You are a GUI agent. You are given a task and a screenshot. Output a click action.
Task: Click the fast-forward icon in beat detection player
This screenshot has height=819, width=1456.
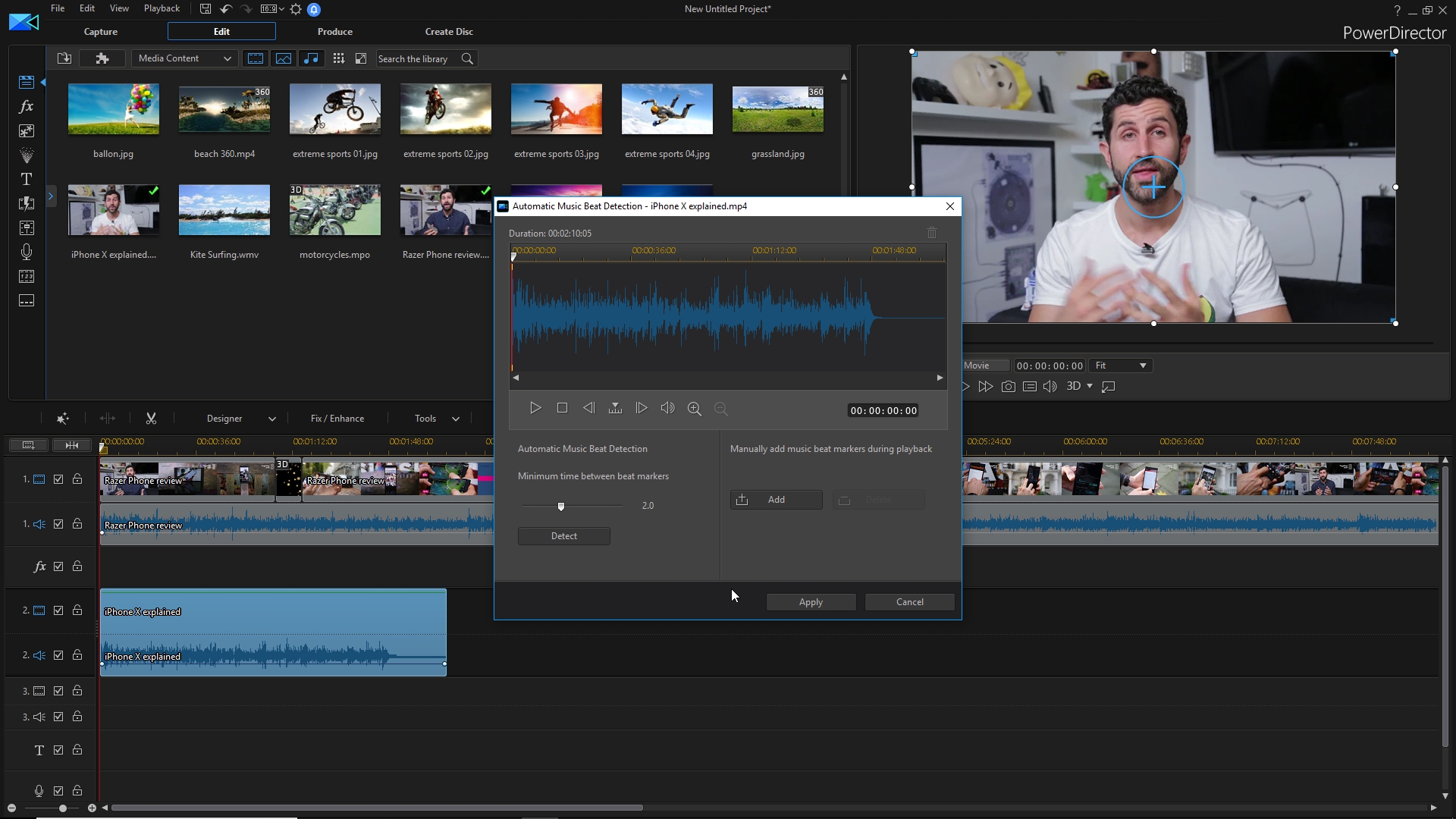click(641, 407)
